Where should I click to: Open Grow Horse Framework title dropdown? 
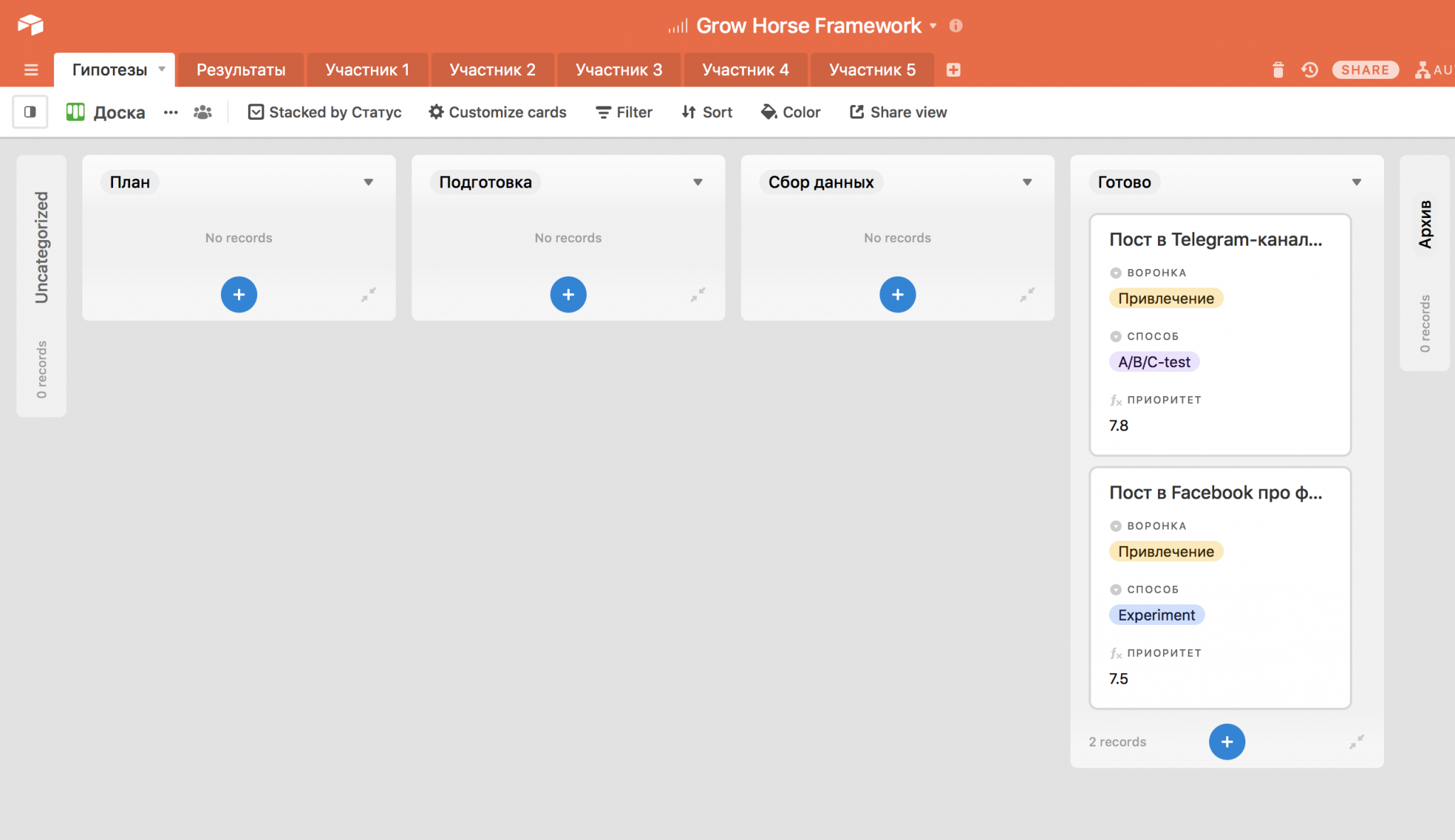(x=933, y=26)
